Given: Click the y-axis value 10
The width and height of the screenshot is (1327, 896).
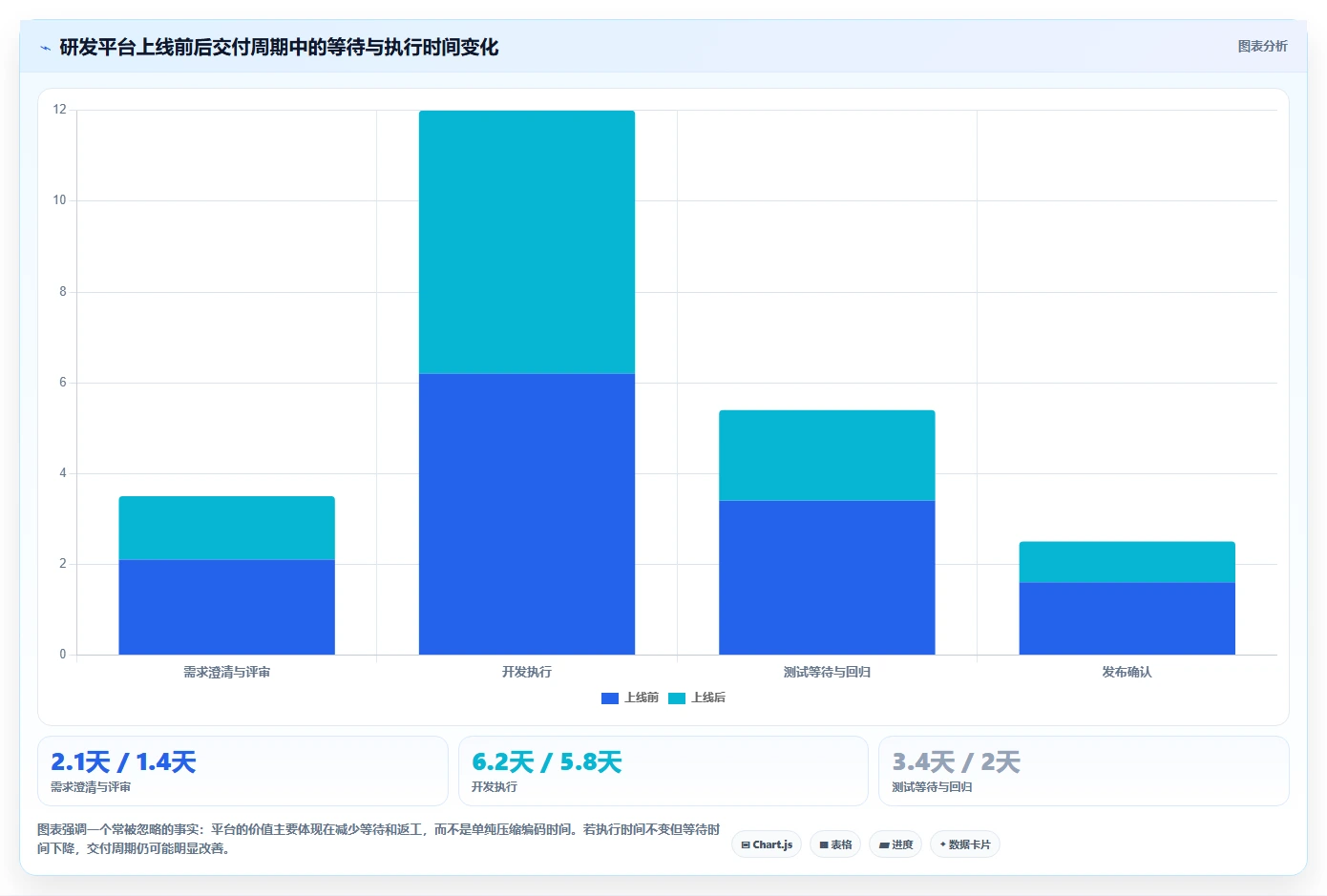Looking at the screenshot, I should pyautogui.click(x=60, y=200).
